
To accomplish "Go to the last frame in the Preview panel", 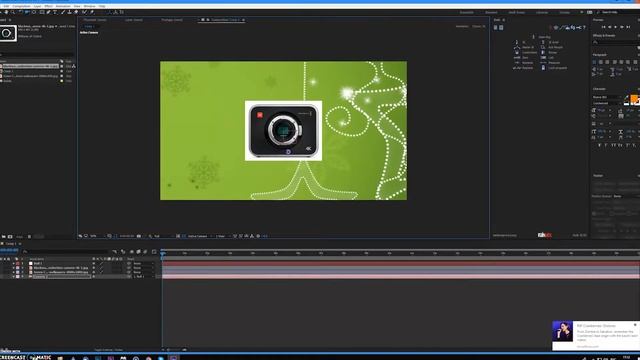I will (x=628, y=27).
